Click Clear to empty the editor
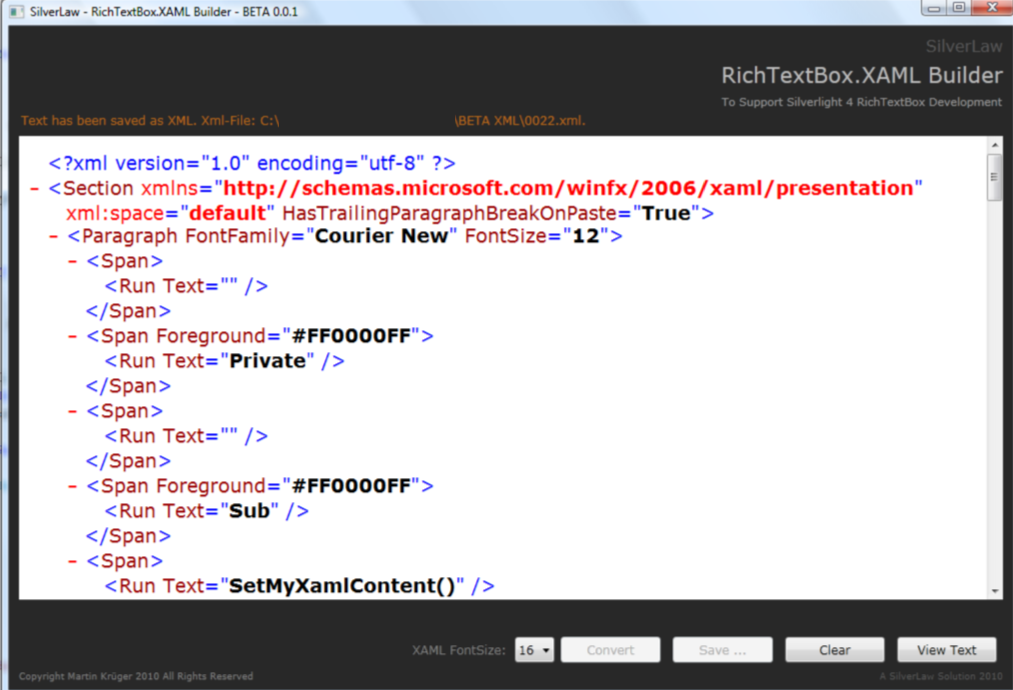Viewport: 1013px width, 690px height. pos(834,649)
